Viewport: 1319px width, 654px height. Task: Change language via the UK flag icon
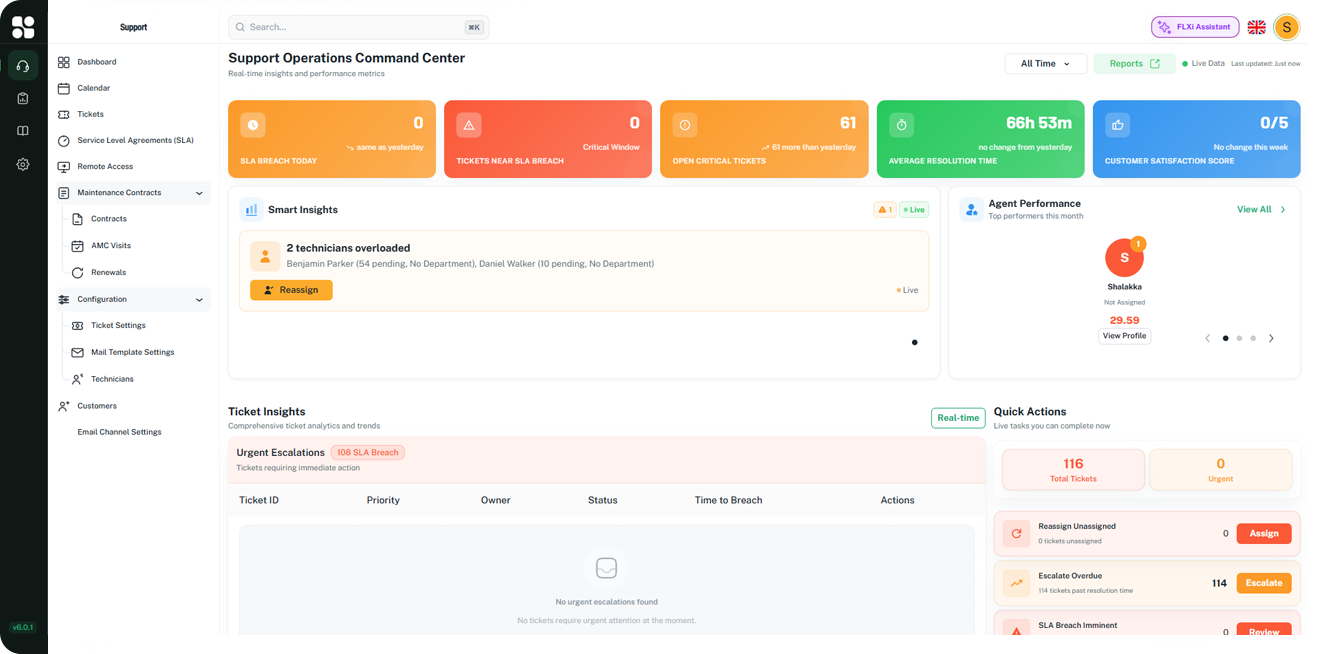coord(1256,27)
